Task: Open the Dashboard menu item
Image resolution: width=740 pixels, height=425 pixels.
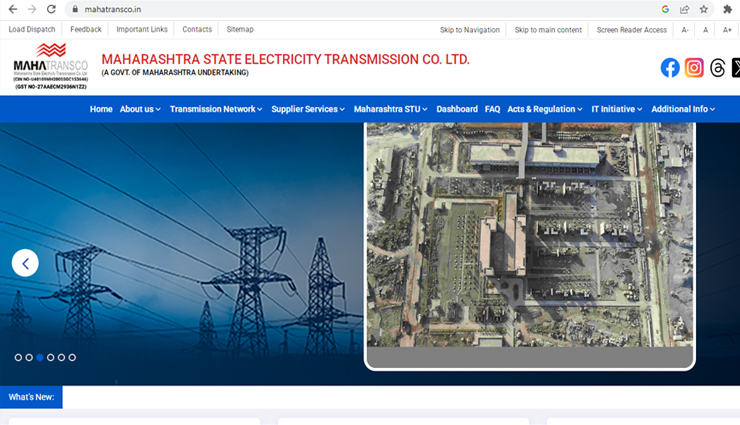Action: click(457, 109)
